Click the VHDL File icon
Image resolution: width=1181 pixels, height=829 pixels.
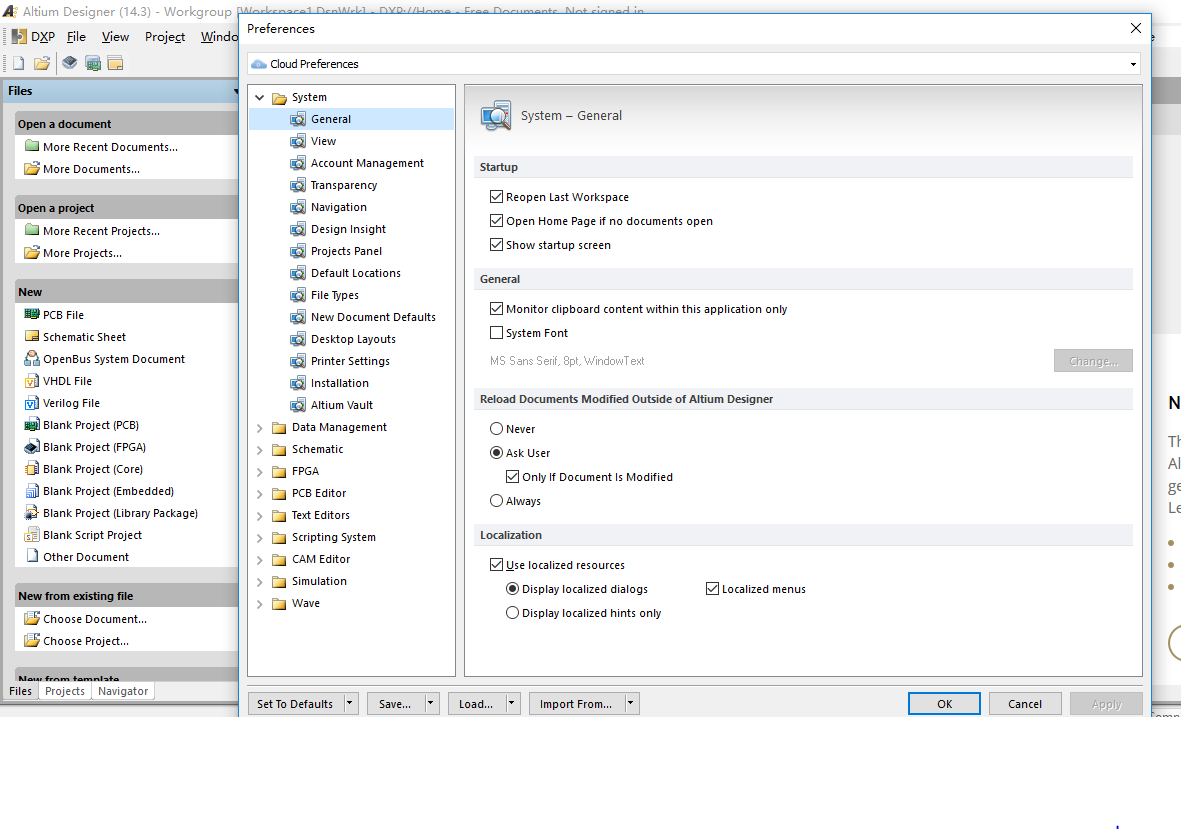click(x=32, y=380)
